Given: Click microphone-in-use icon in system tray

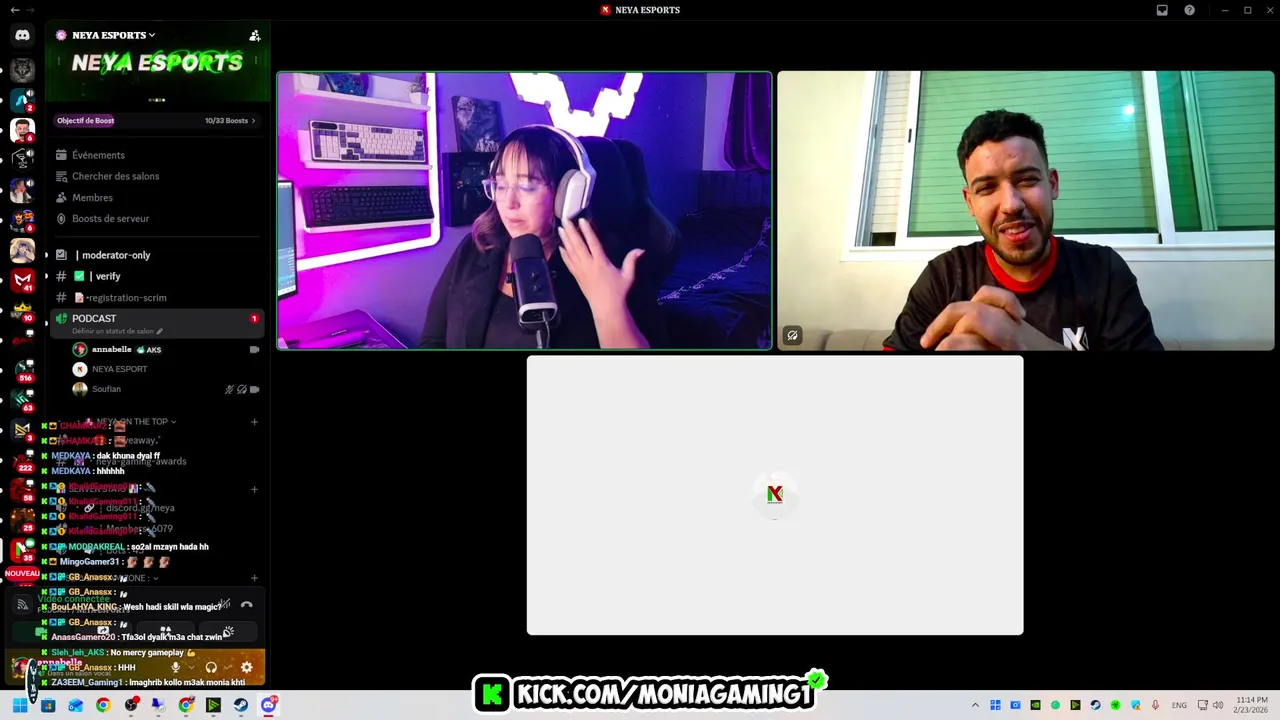Looking at the screenshot, I should (x=1155, y=705).
